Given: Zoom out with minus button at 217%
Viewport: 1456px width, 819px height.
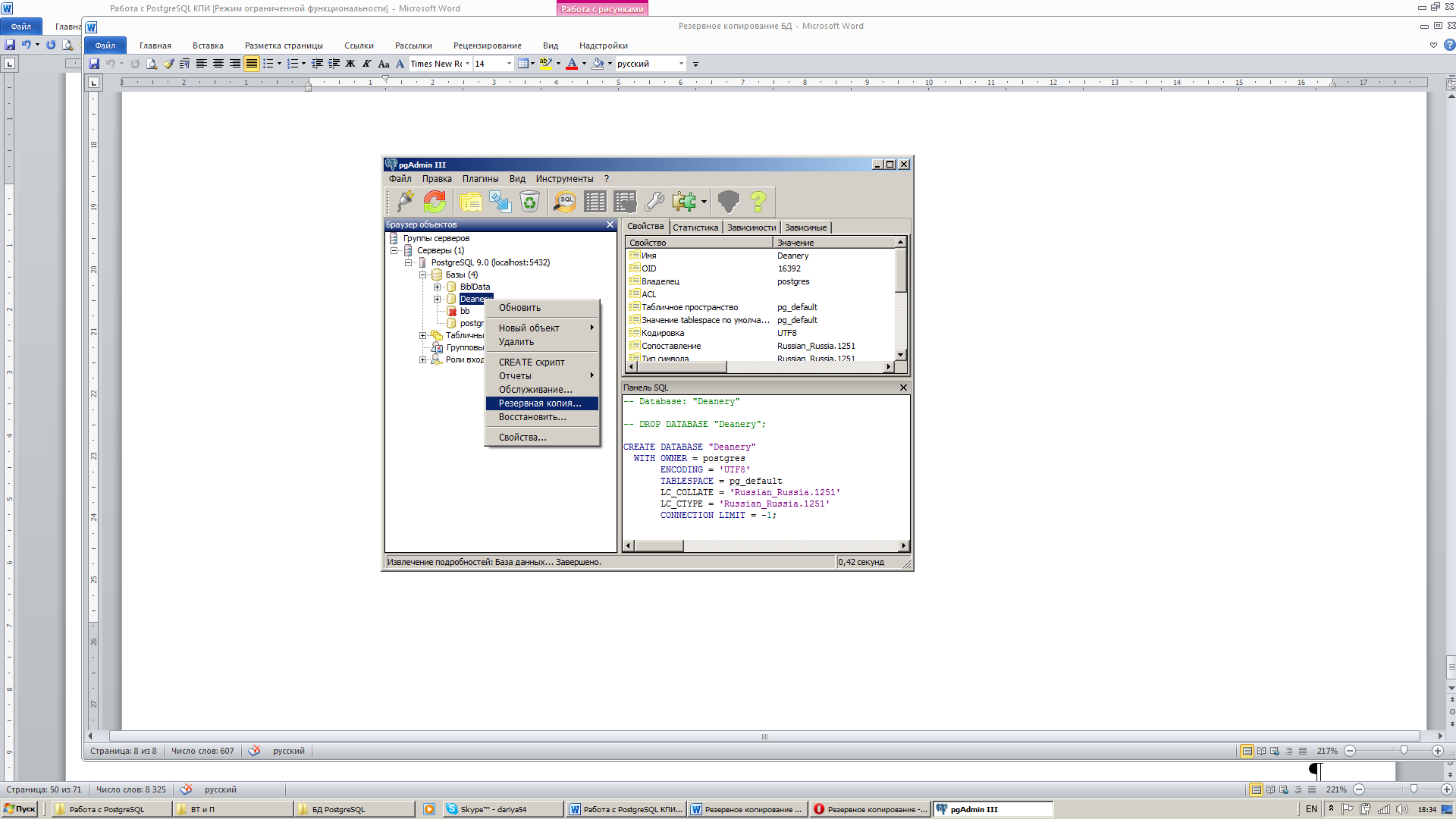Looking at the screenshot, I should click(1350, 751).
